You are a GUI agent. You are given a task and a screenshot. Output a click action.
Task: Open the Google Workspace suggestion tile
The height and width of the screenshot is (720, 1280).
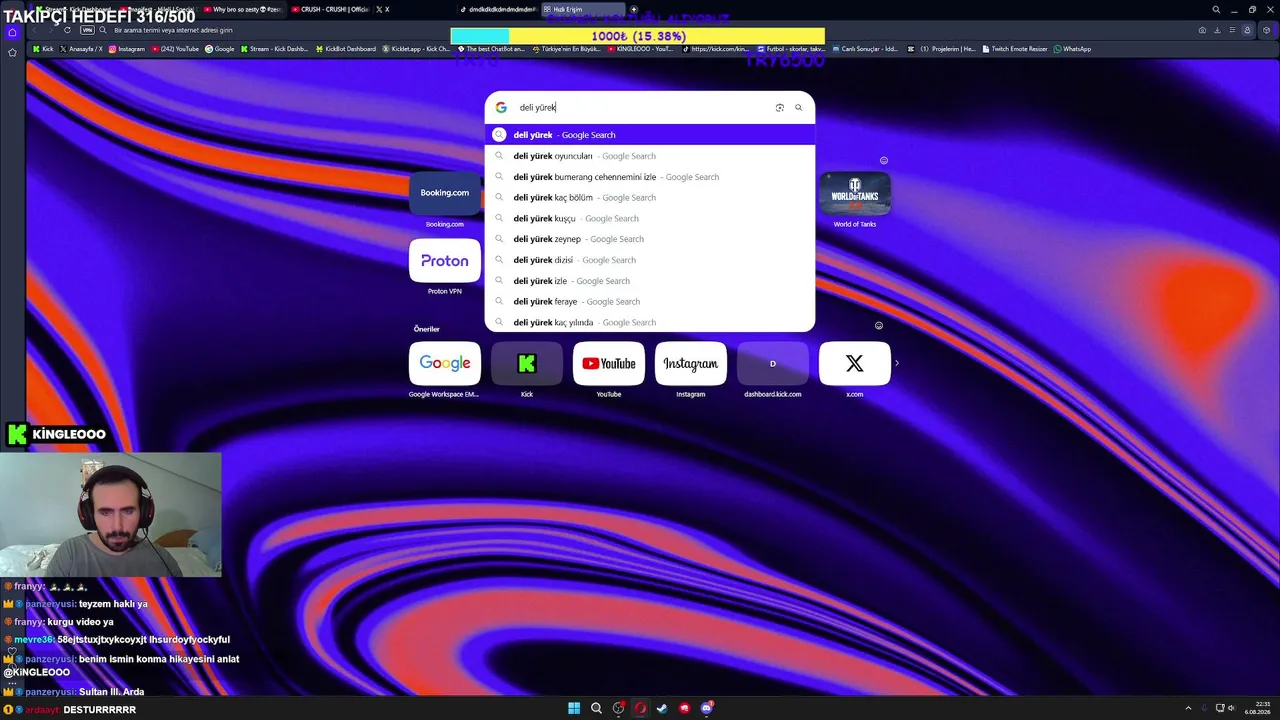point(445,364)
